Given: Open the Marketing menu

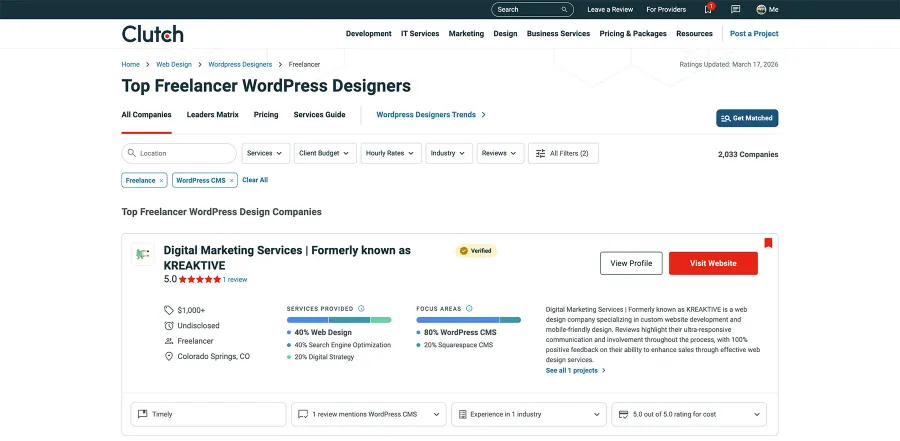Looking at the screenshot, I should pyautogui.click(x=466, y=34).
